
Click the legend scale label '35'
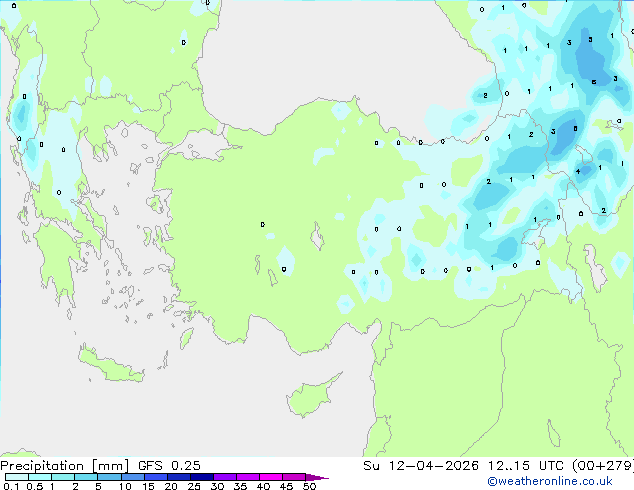tap(240, 486)
